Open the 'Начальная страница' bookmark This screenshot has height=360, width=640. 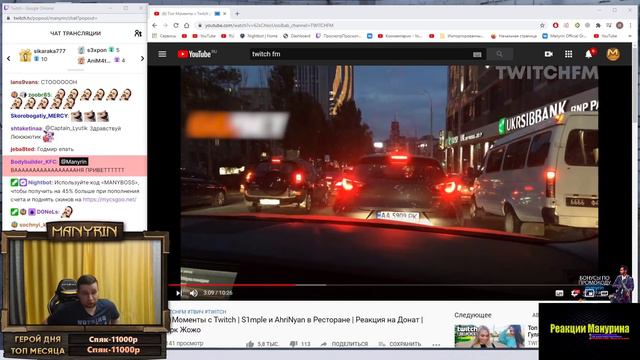(514, 36)
